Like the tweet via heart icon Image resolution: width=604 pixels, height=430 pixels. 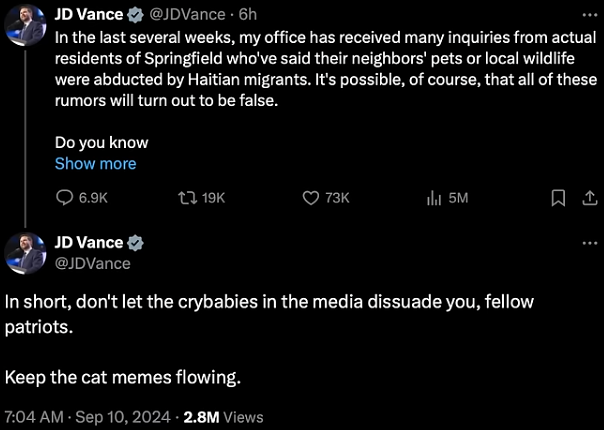click(309, 198)
